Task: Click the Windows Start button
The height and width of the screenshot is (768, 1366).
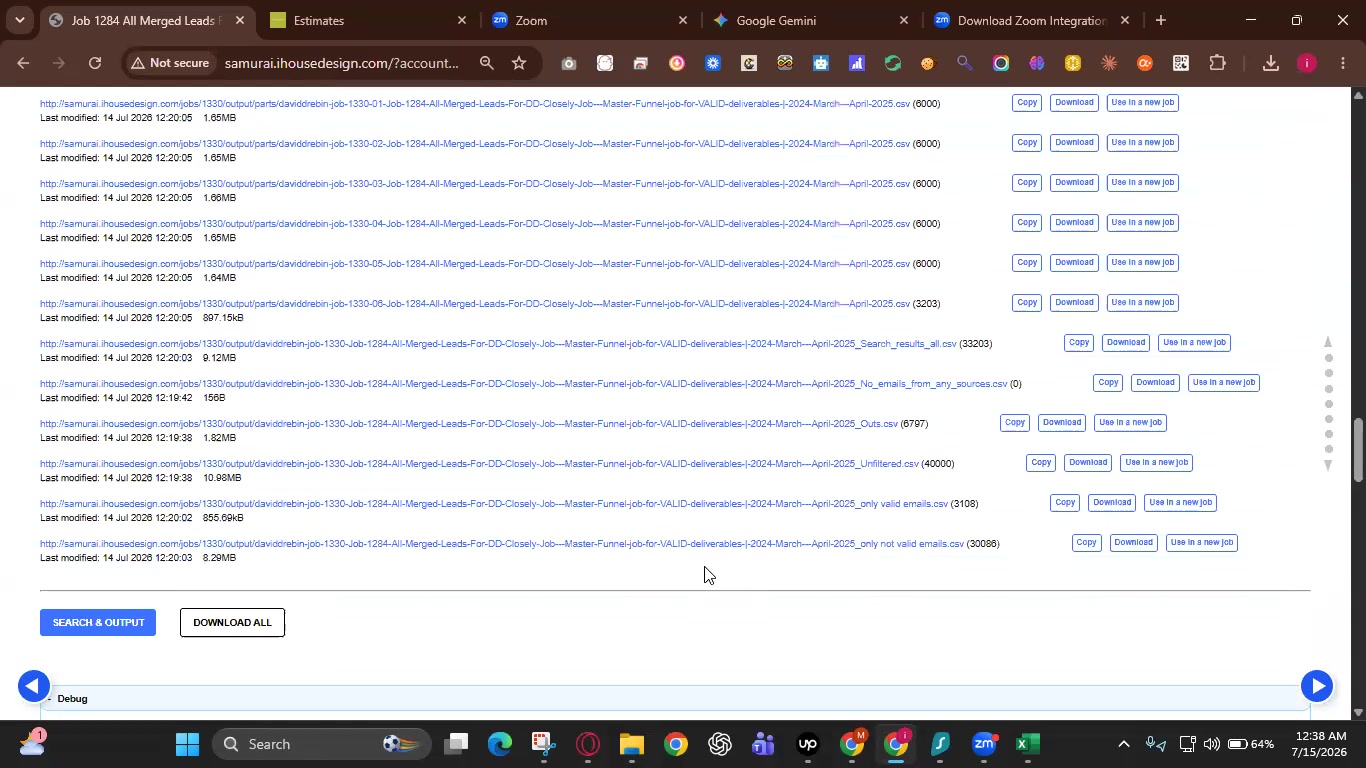Action: pos(188,744)
